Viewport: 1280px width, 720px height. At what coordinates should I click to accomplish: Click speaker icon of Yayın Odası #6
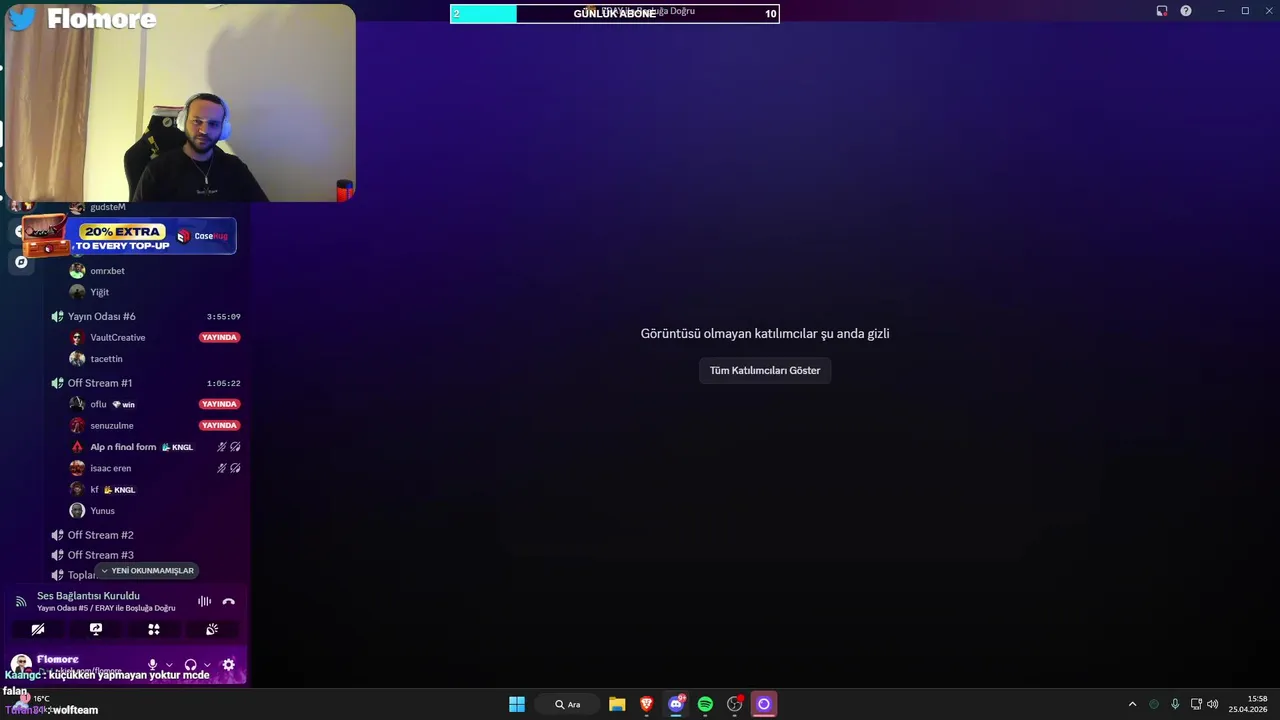coord(57,316)
